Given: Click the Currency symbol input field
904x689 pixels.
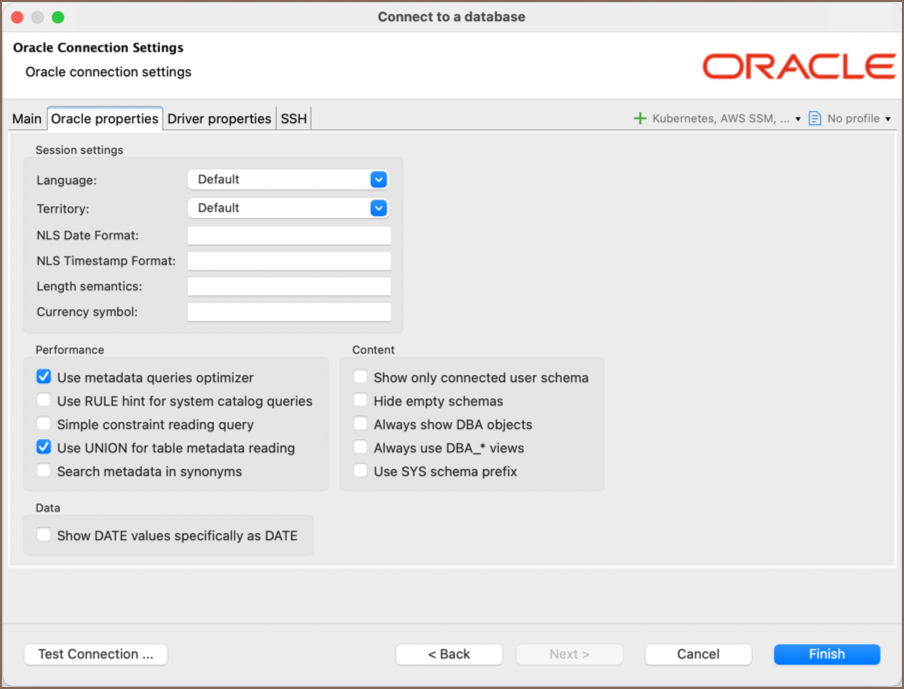Looking at the screenshot, I should pyautogui.click(x=288, y=311).
